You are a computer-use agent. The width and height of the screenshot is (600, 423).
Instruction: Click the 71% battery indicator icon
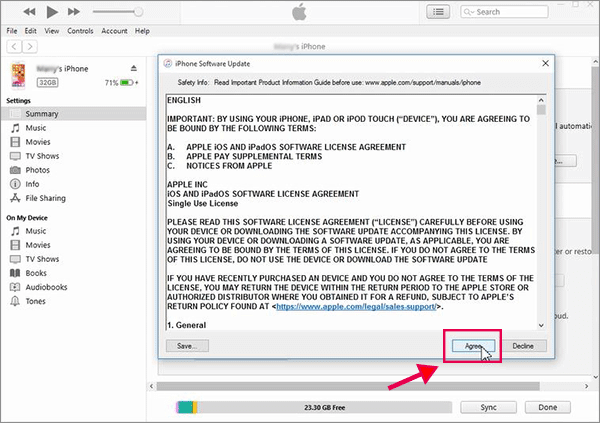127,82
